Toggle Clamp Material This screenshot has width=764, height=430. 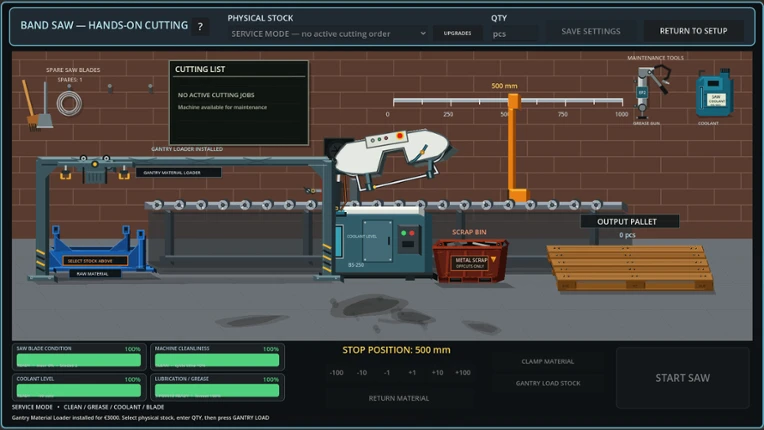point(548,361)
